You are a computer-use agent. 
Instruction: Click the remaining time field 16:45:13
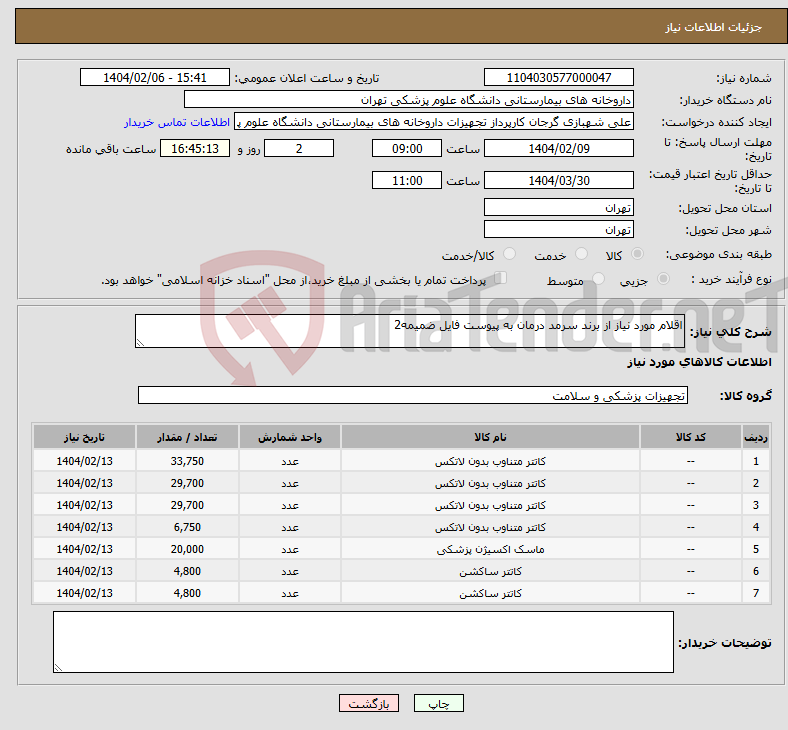point(195,148)
